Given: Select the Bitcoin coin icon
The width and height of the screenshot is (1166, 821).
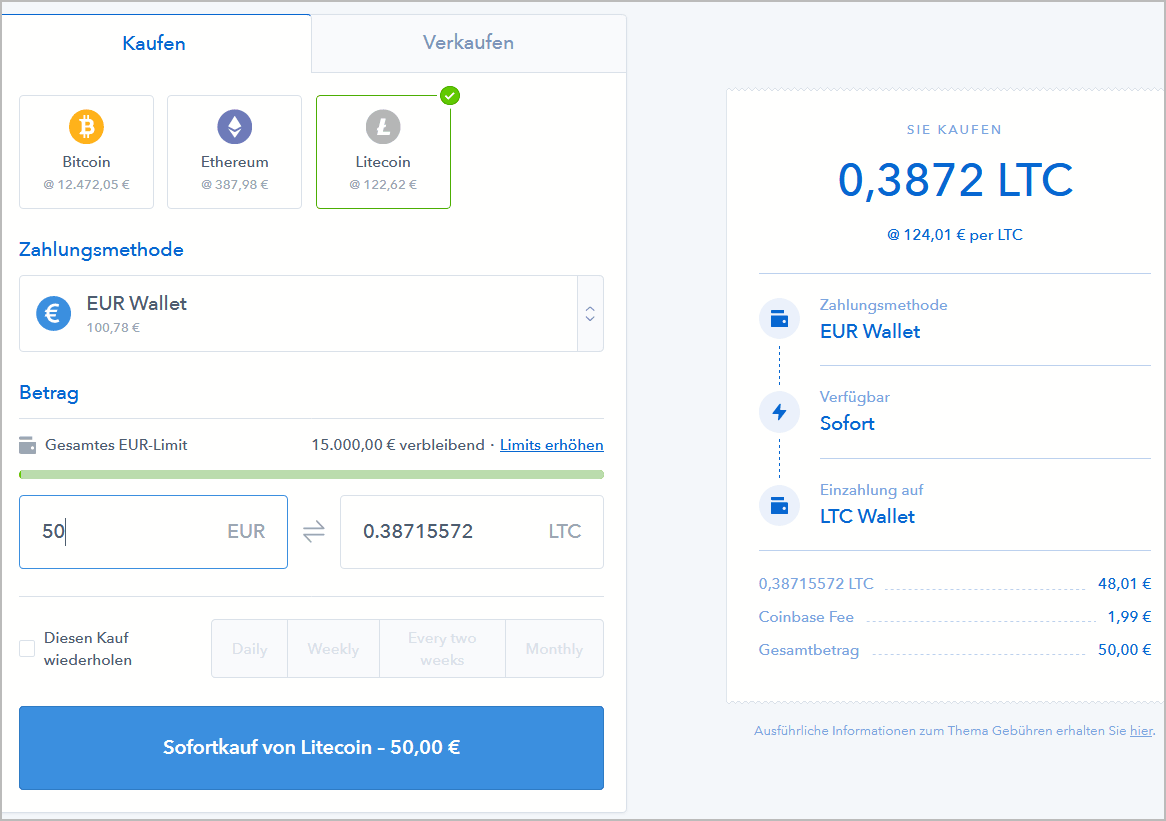Looking at the screenshot, I should [x=86, y=127].
